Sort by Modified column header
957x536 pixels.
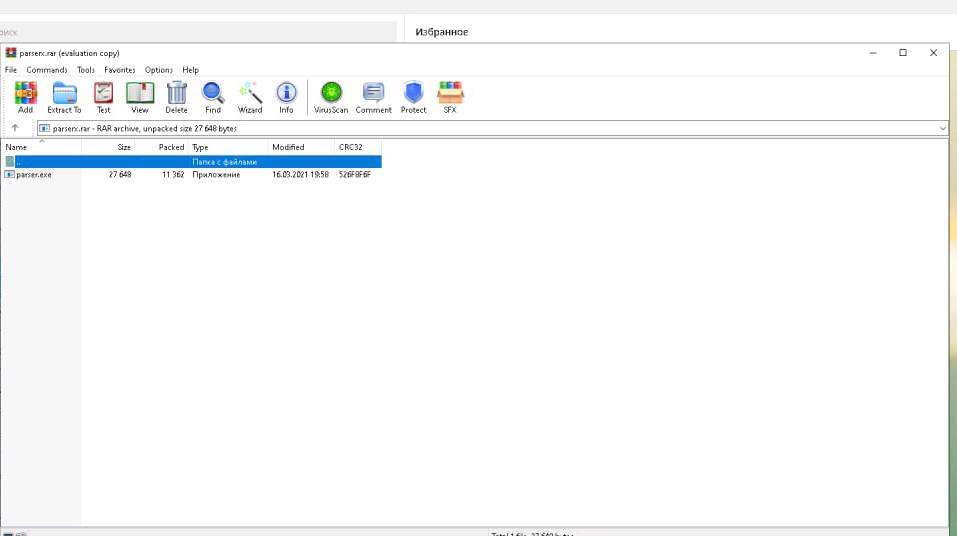coord(301,147)
